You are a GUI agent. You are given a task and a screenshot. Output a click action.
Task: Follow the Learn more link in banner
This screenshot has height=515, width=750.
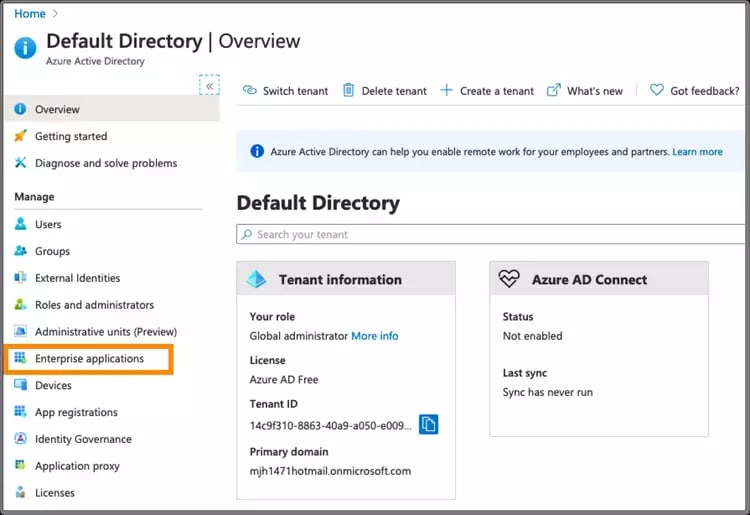coord(697,152)
